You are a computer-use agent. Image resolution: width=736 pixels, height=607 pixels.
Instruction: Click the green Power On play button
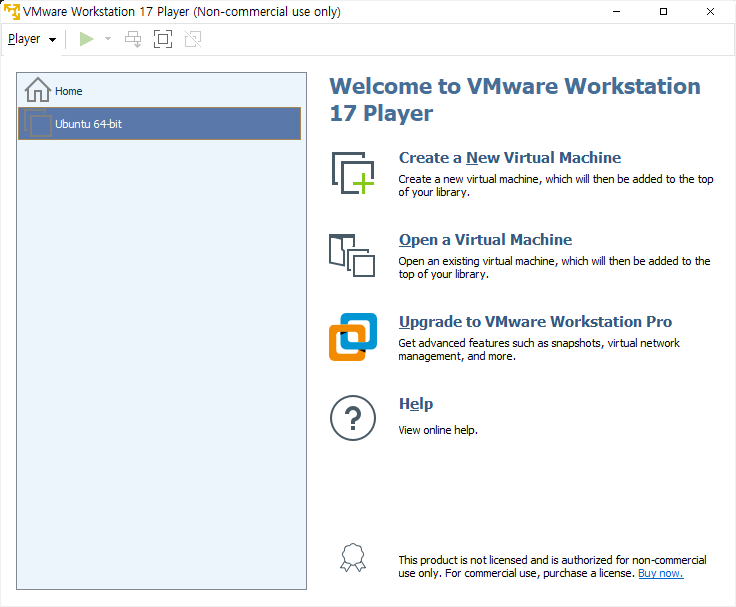pos(86,39)
